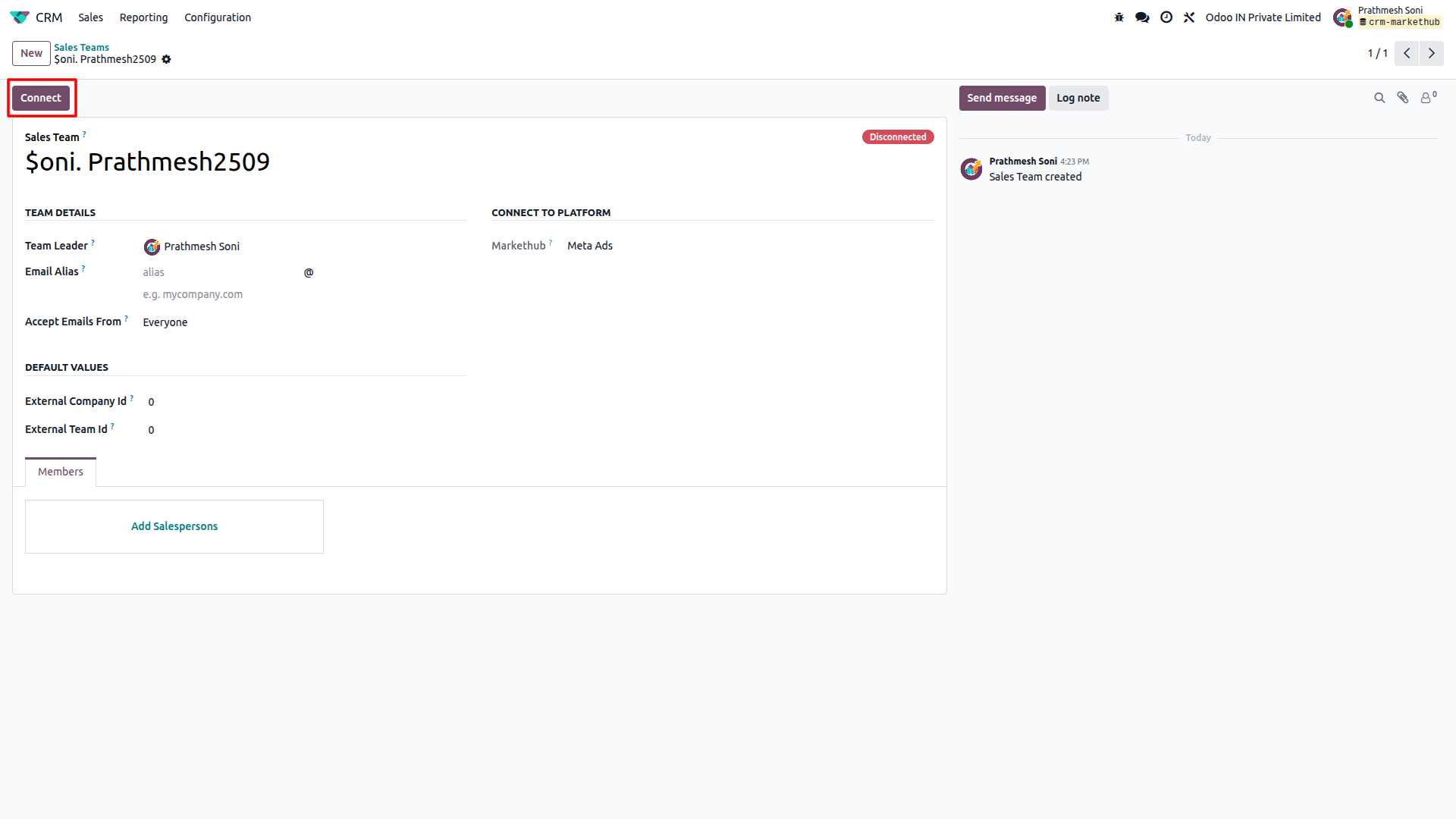1456x819 pixels.
Task: Click the Markethub help question mark
Action: coord(551,243)
